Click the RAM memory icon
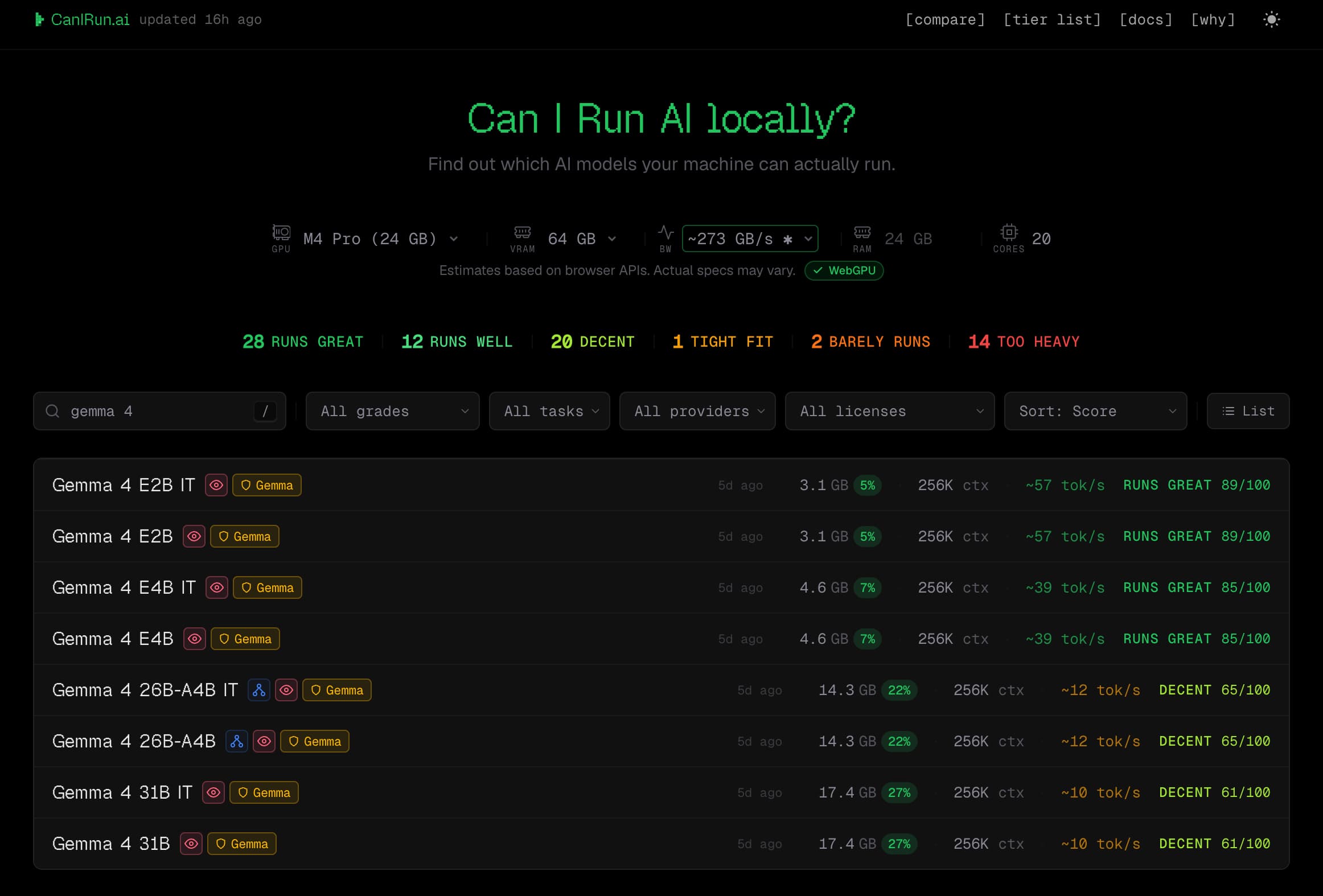This screenshot has height=896, width=1323. click(x=862, y=232)
